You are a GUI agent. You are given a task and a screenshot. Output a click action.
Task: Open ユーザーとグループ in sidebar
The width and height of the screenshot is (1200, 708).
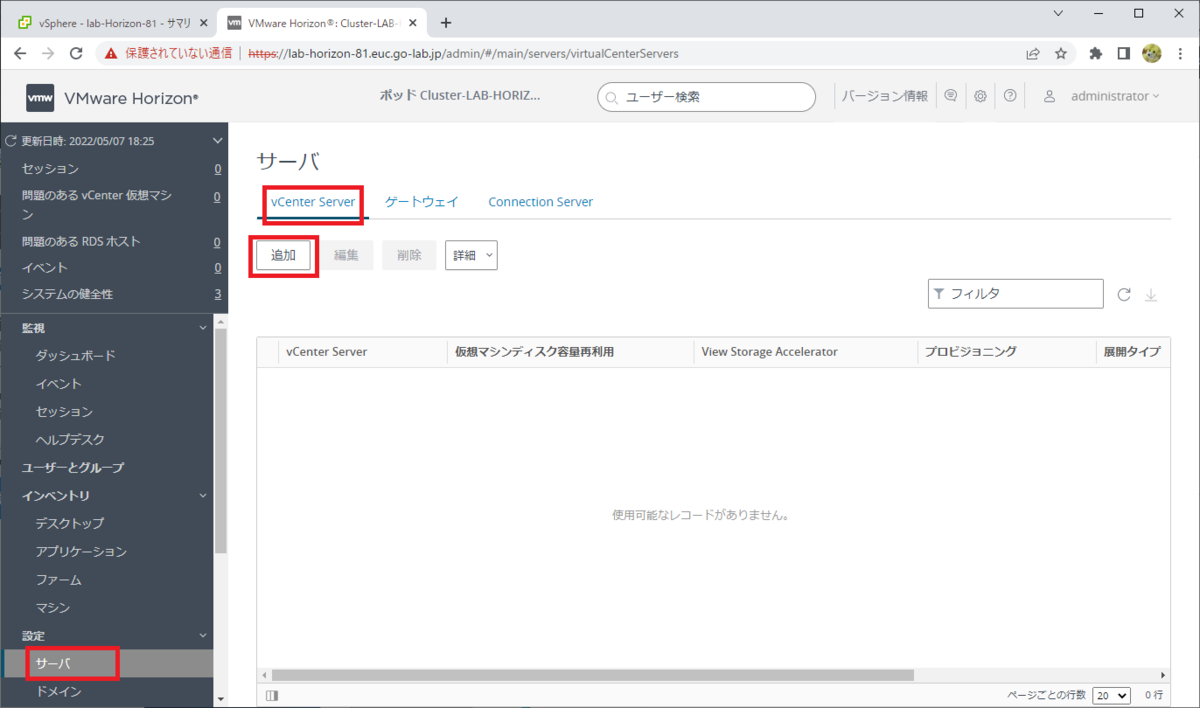(73, 467)
